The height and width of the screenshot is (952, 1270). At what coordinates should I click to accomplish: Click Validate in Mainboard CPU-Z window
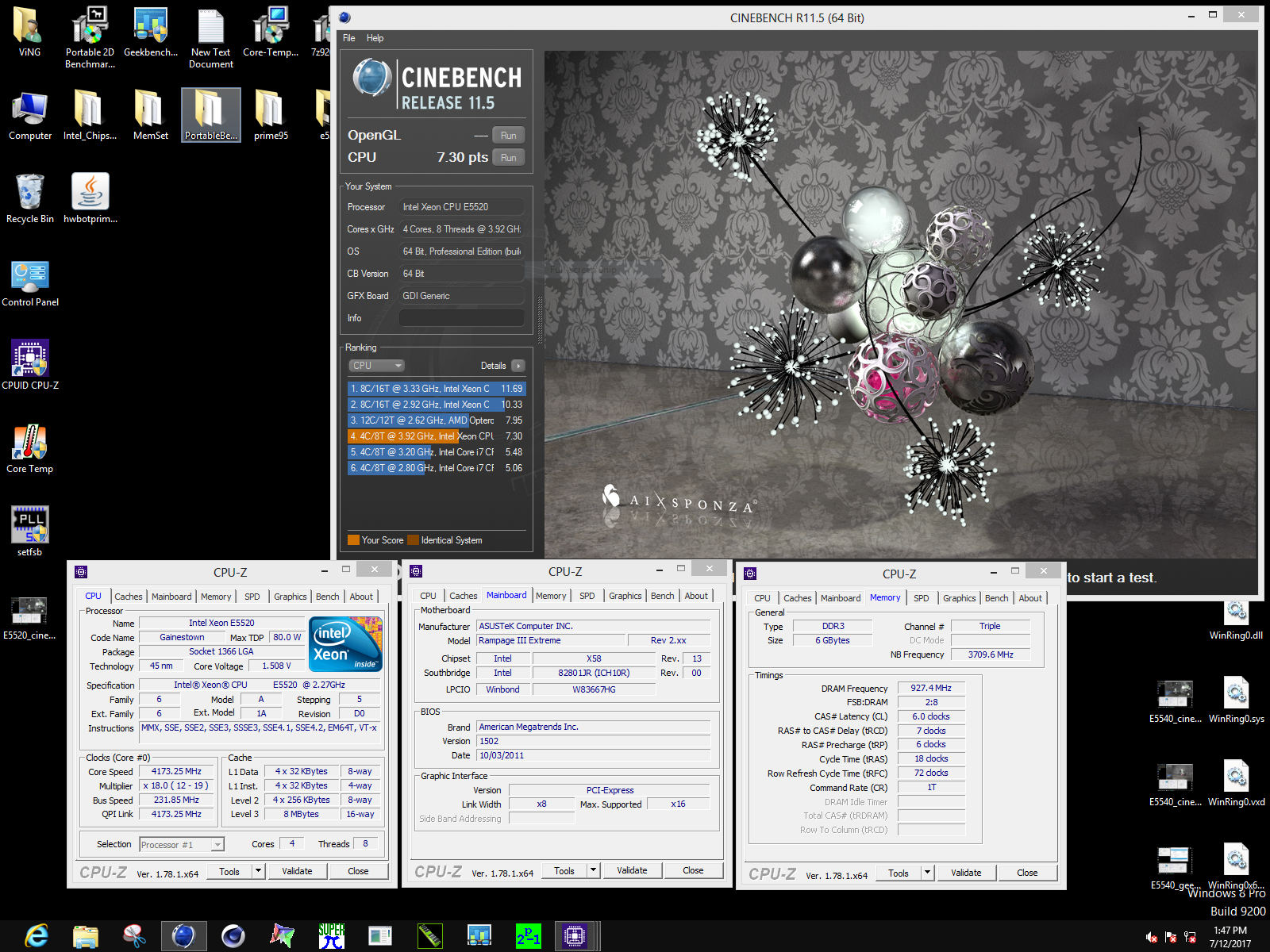pyautogui.click(x=632, y=870)
